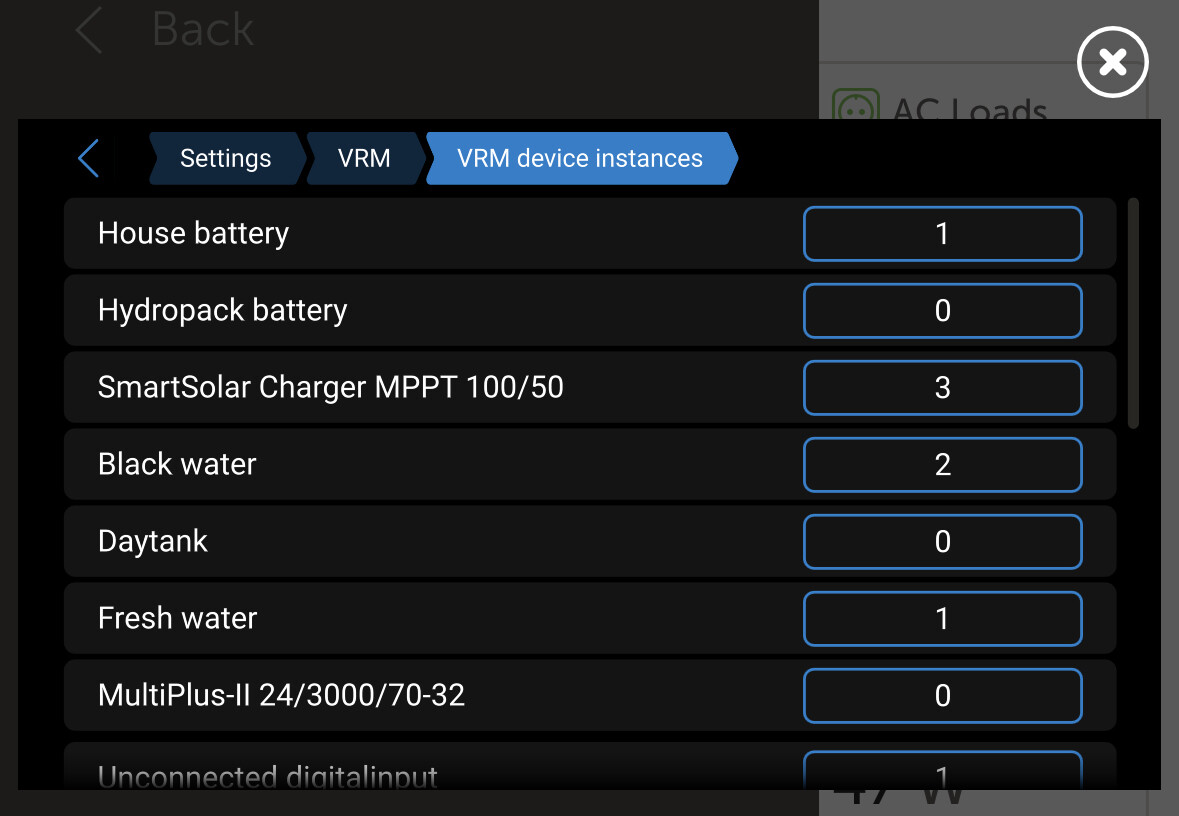Image resolution: width=1179 pixels, height=816 pixels.
Task: Click the Back text at top left
Action: [x=203, y=30]
